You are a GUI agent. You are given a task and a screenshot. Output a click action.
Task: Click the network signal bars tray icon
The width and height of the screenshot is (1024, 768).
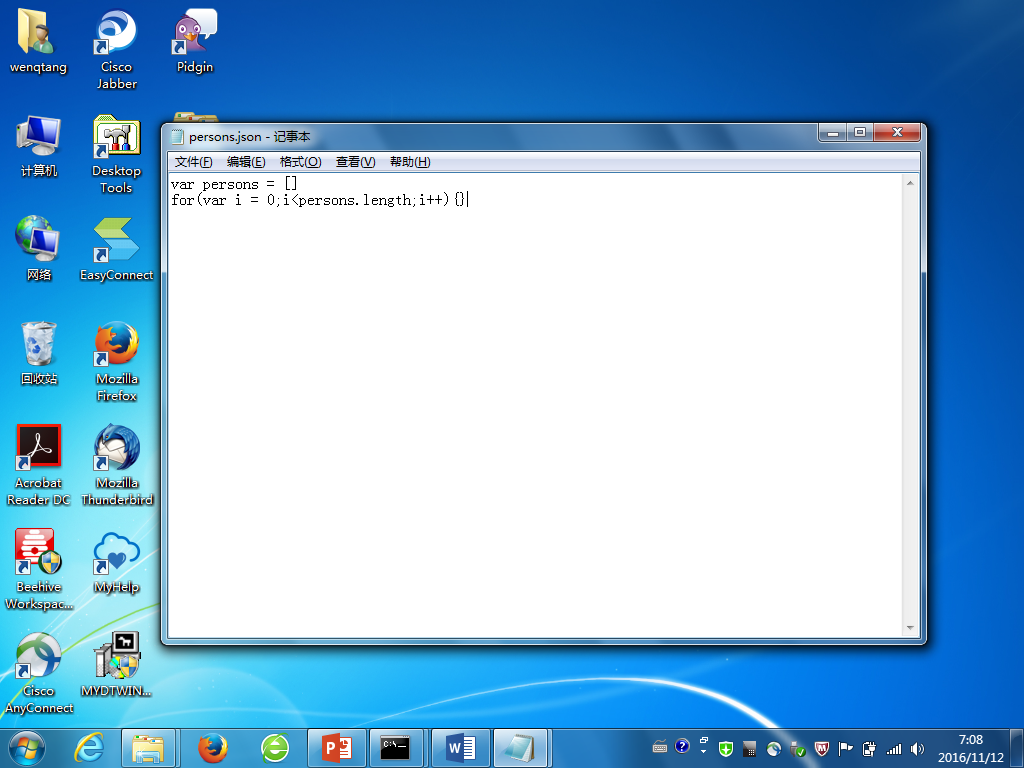(893, 749)
